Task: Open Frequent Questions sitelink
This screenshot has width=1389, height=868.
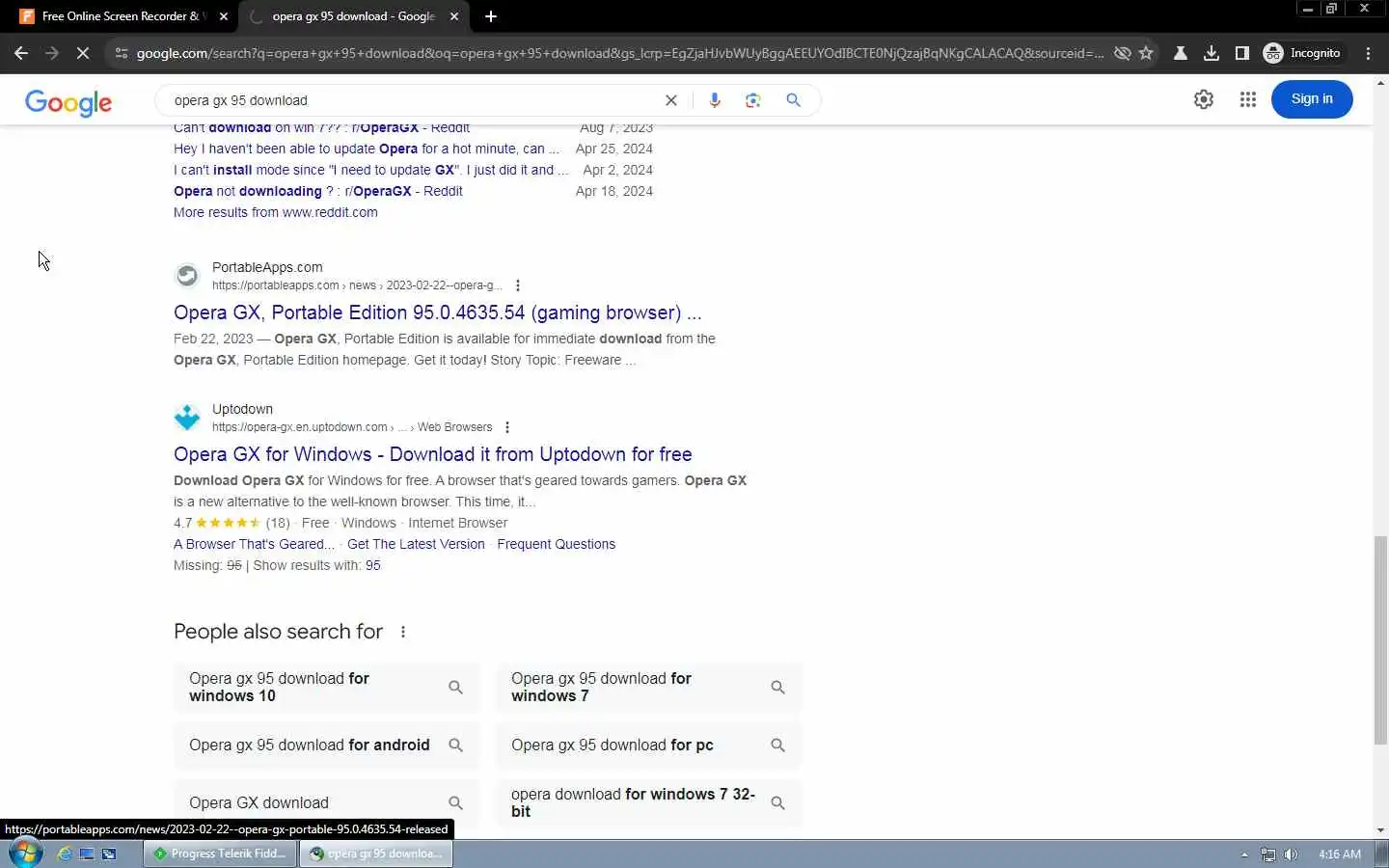Action: (x=557, y=544)
